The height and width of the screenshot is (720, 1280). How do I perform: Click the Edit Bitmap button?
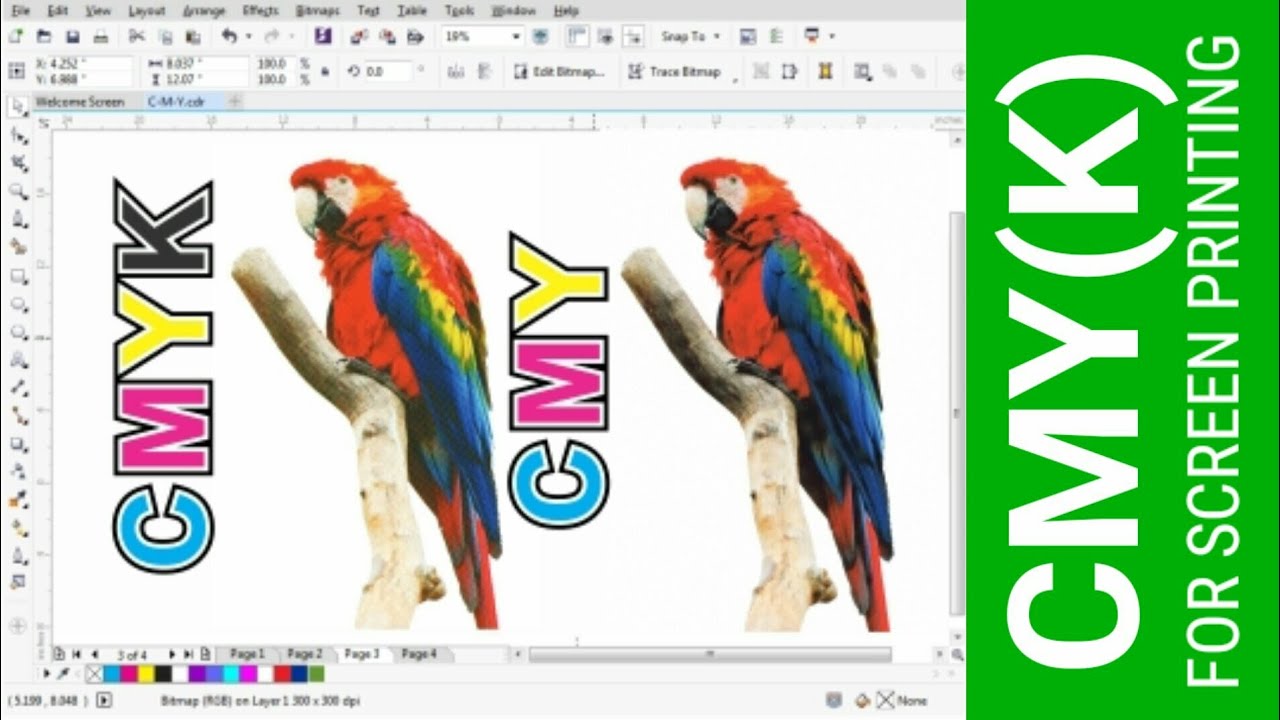tap(558, 72)
